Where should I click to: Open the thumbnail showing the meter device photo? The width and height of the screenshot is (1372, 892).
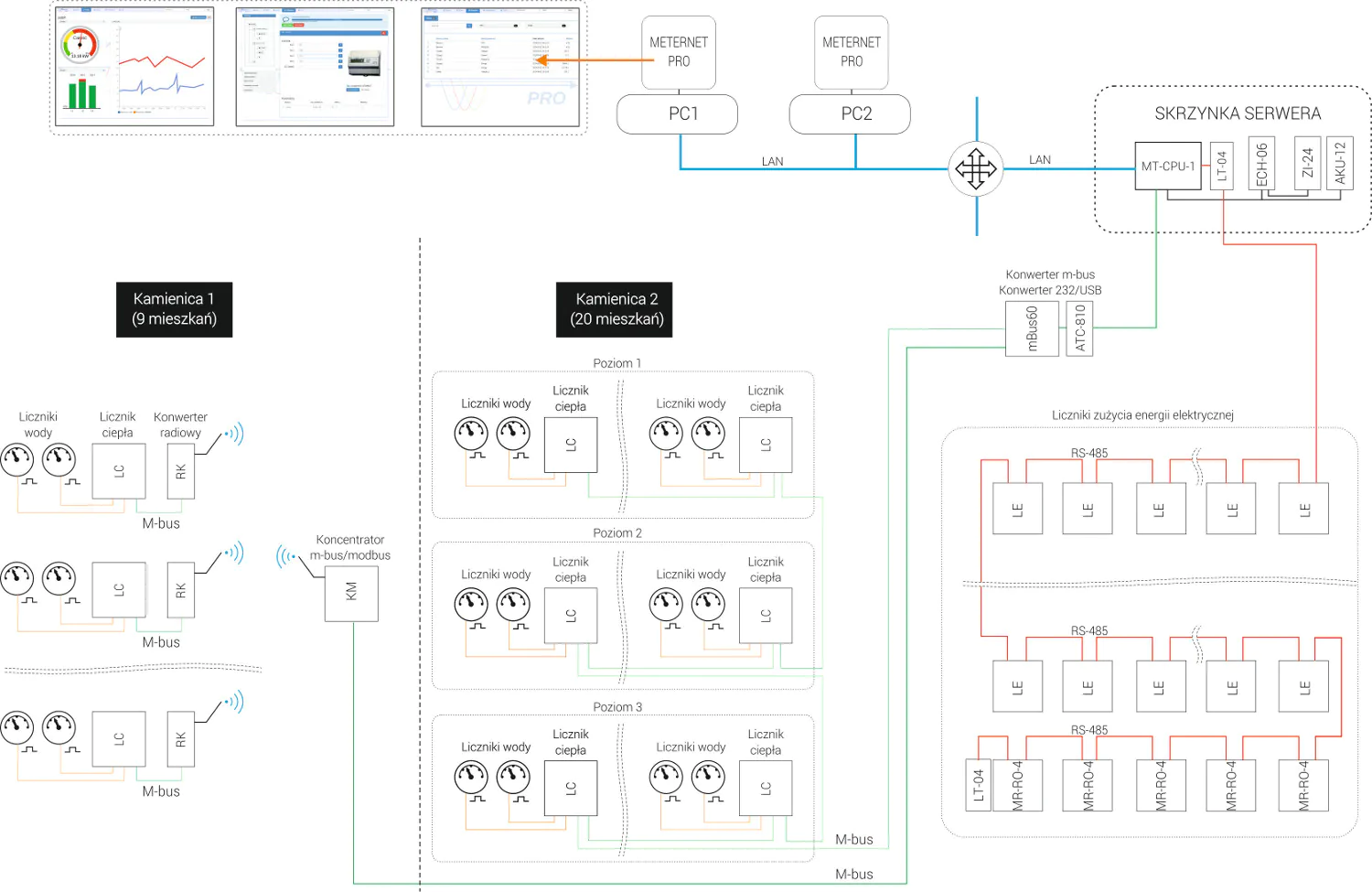click(315, 68)
